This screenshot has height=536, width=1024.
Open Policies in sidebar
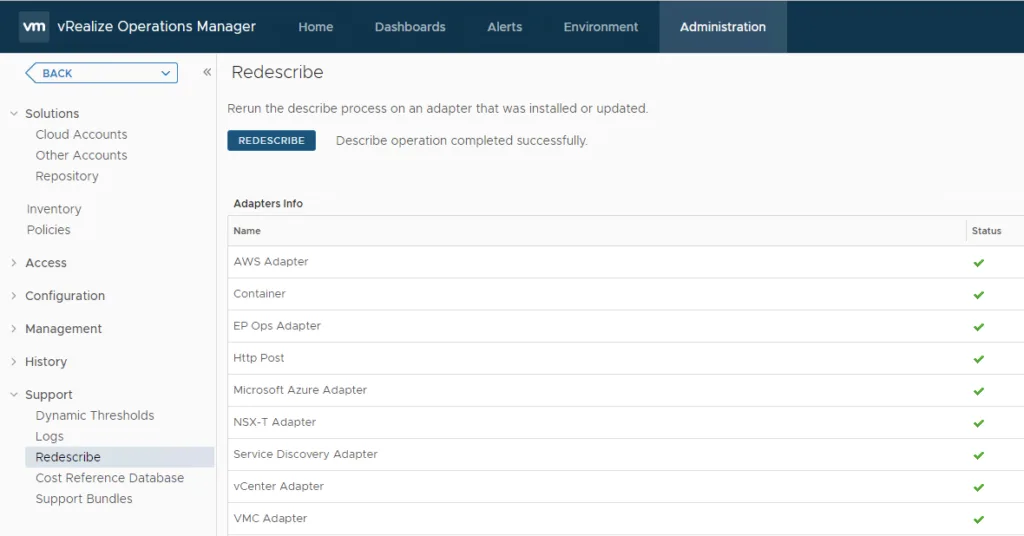point(48,230)
